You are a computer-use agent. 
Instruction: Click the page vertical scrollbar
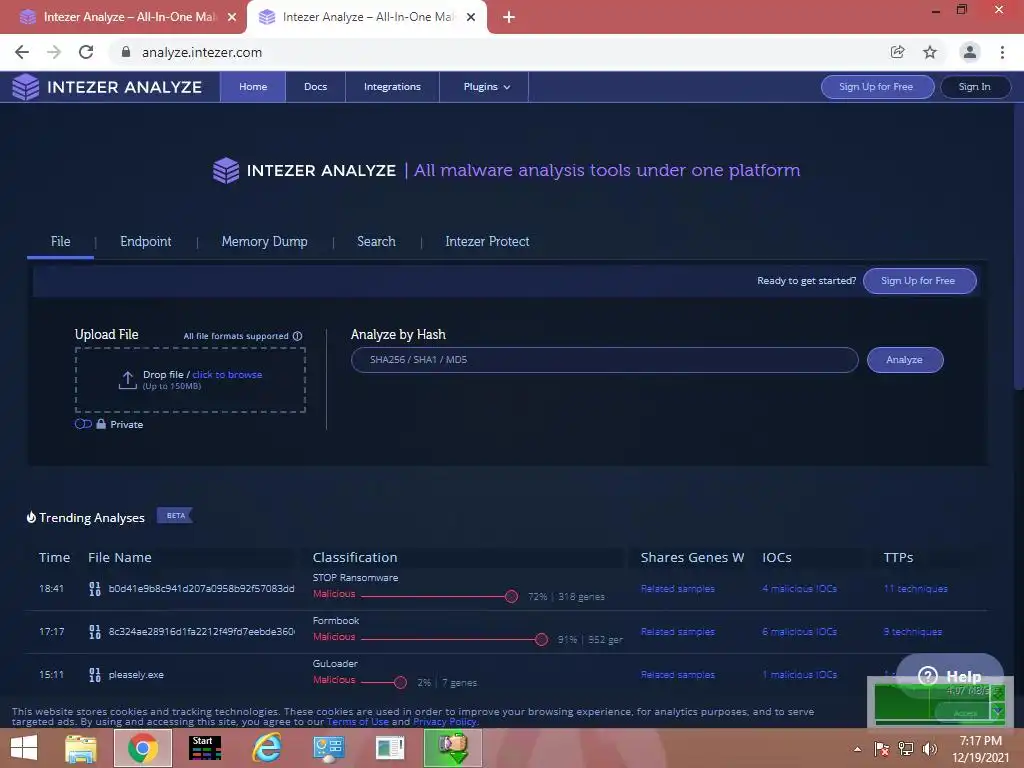point(1018,247)
